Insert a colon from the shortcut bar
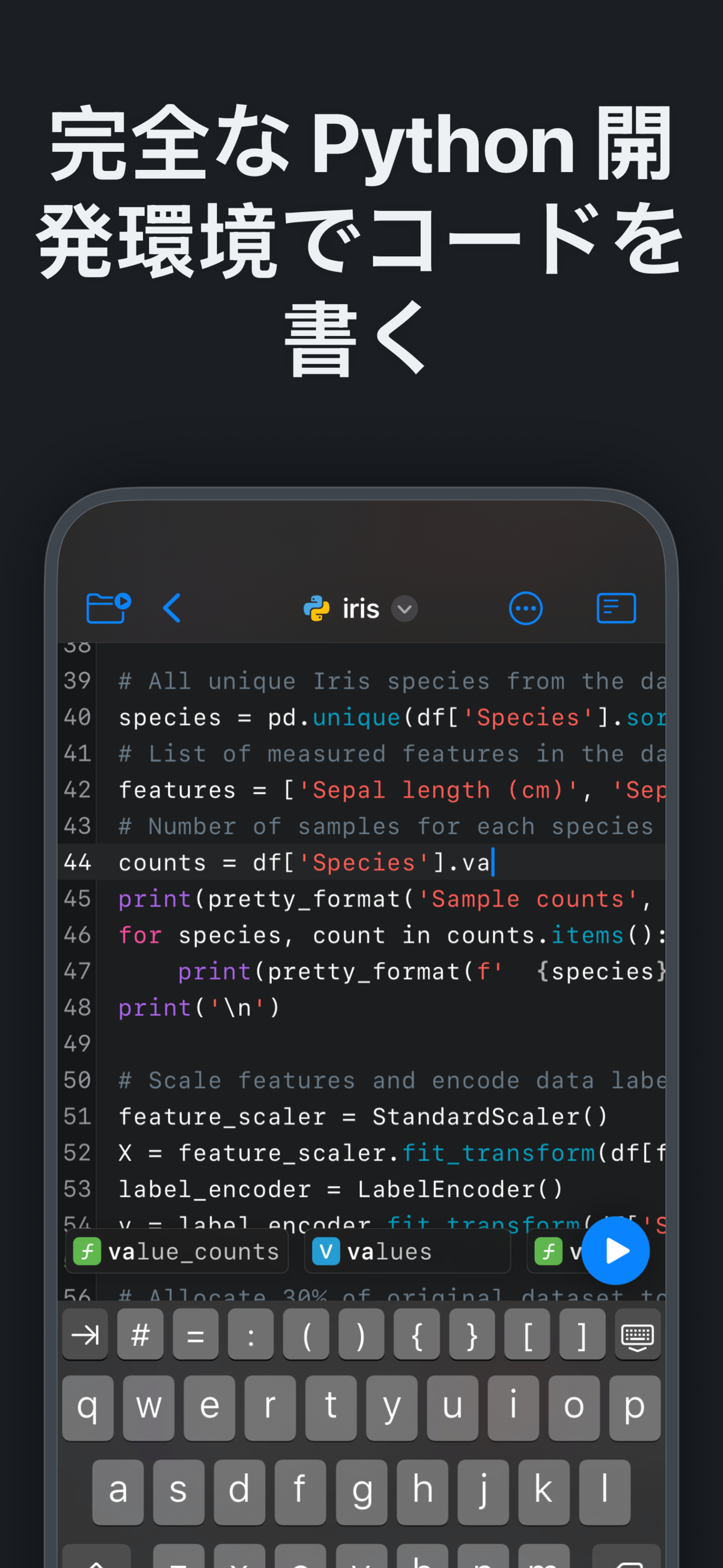This screenshot has width=723, height=1568. point(251,1335)
